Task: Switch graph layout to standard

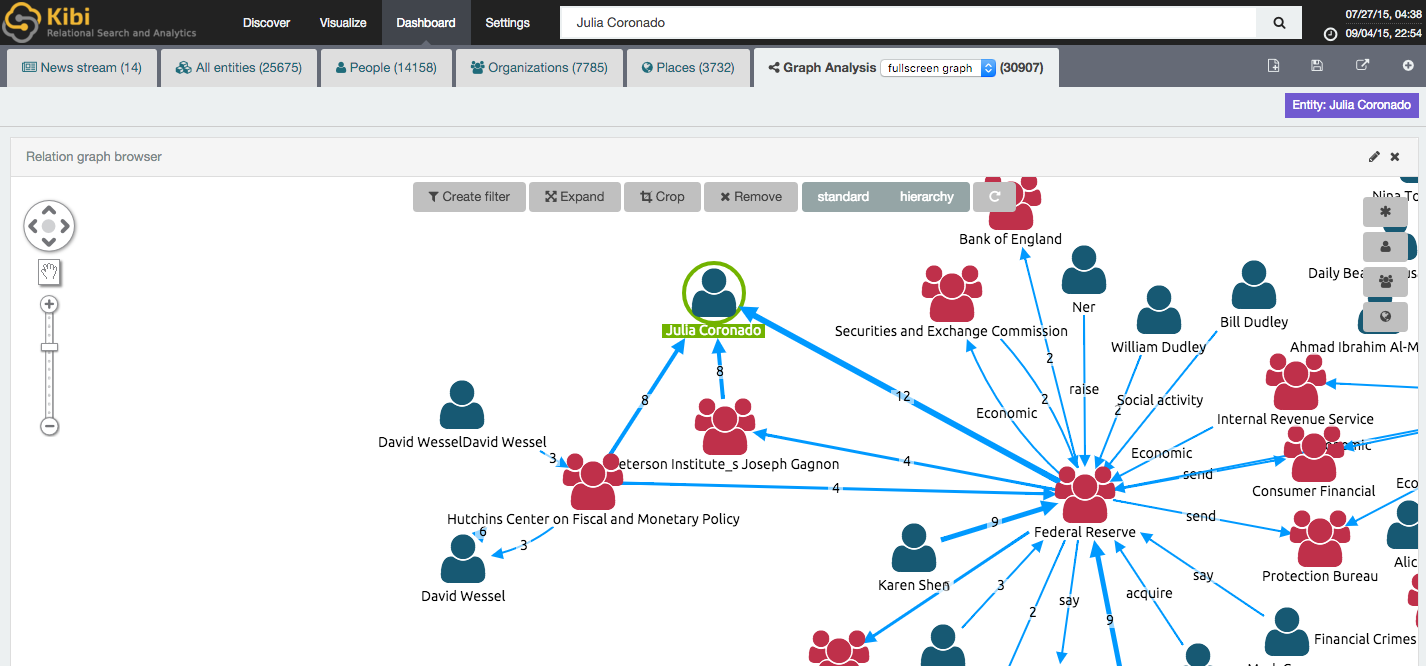Action: 843,197
